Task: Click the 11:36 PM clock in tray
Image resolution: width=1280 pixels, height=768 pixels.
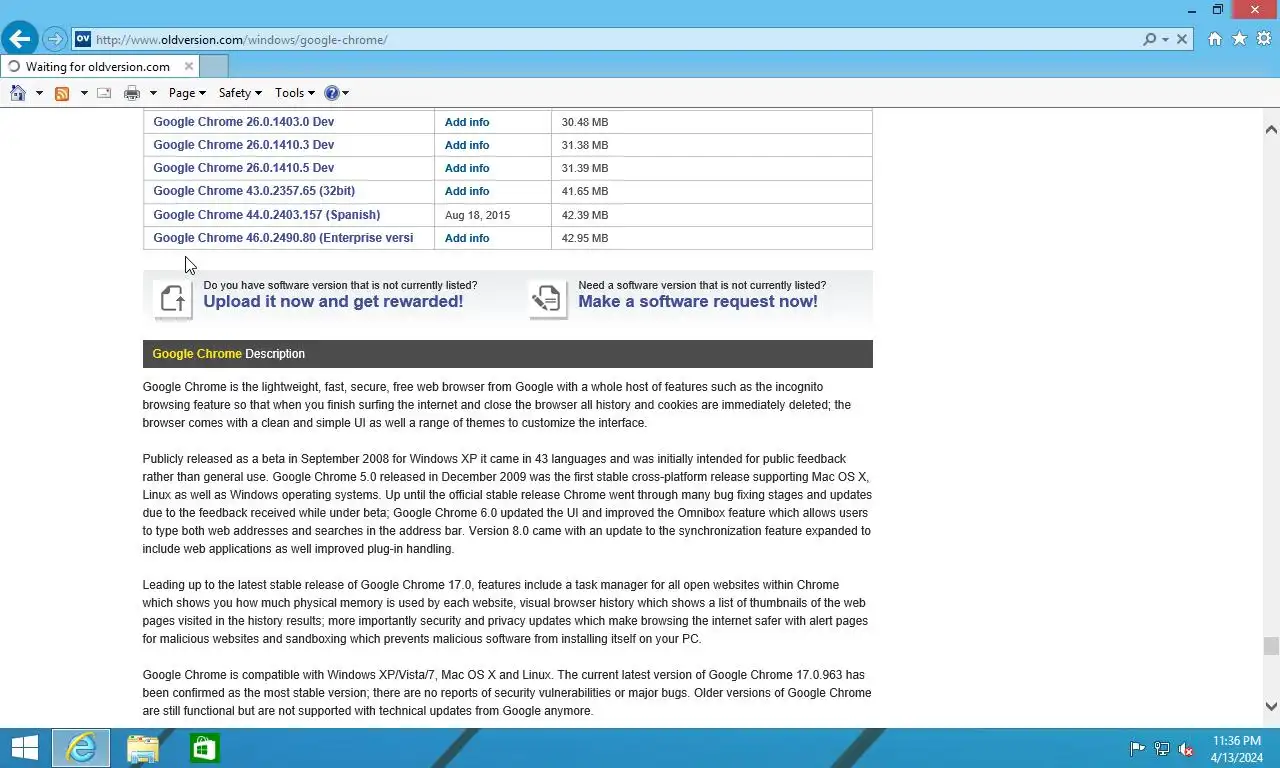Action: point(1236,741)
